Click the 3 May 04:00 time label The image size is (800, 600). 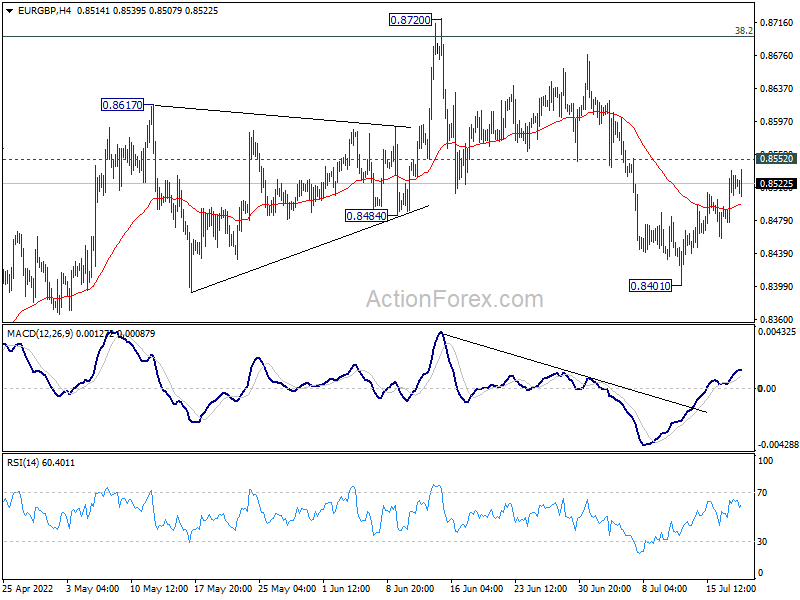[x=93, y=588]
